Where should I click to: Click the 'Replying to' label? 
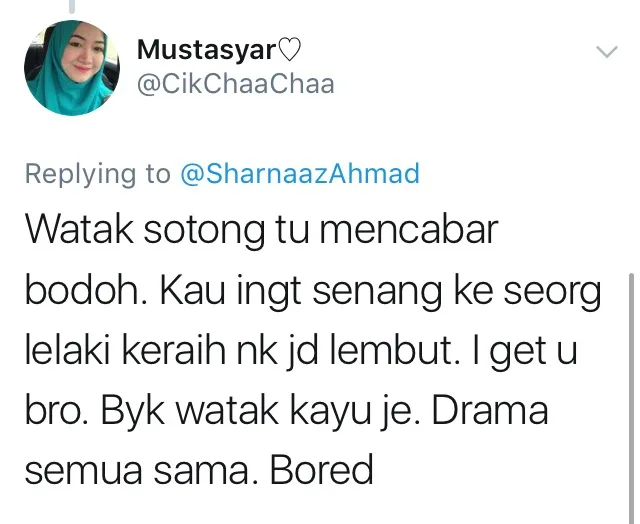[x=98, y=174]
